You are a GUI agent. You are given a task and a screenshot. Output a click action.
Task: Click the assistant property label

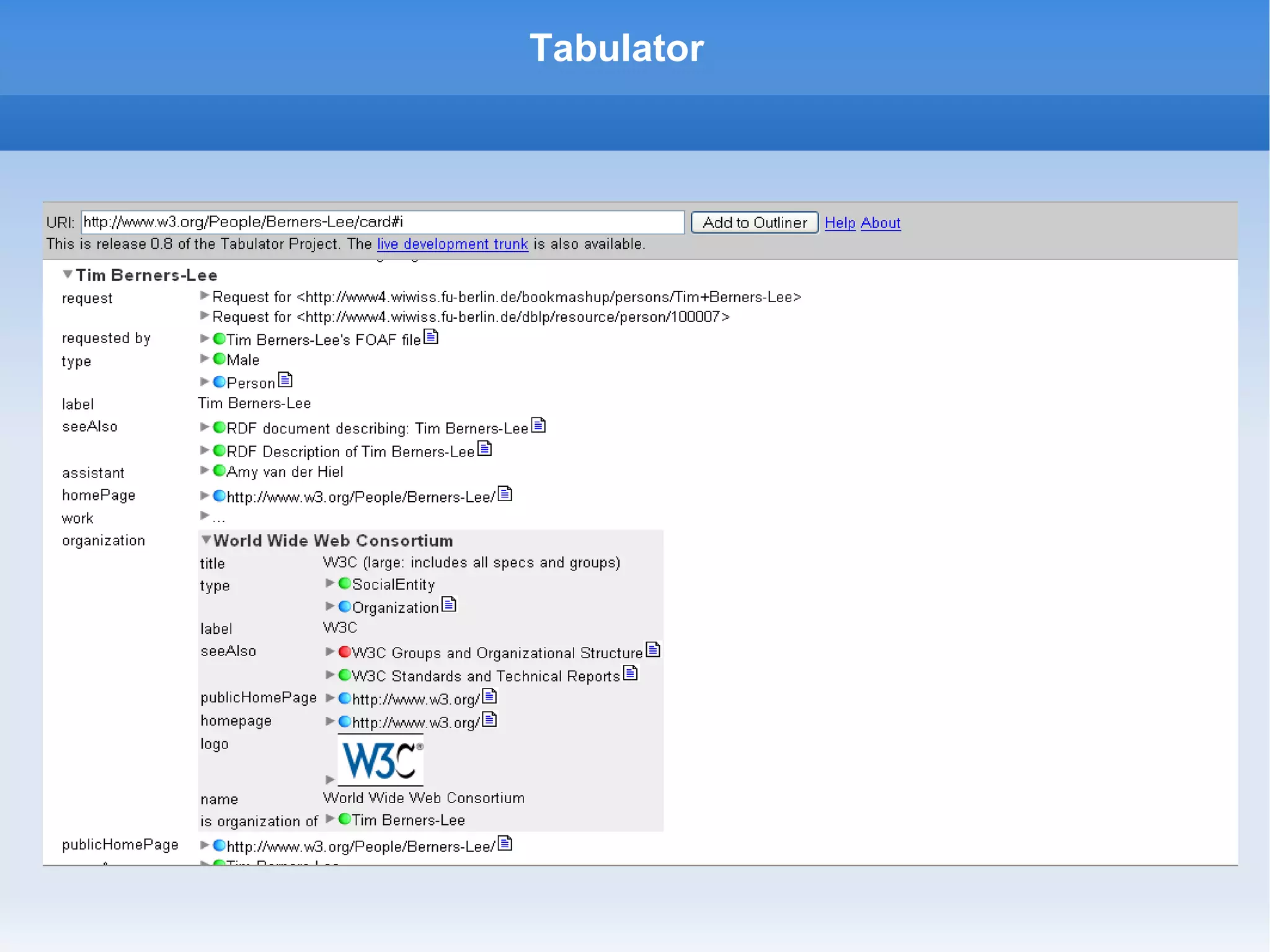(x=93, y=473)
